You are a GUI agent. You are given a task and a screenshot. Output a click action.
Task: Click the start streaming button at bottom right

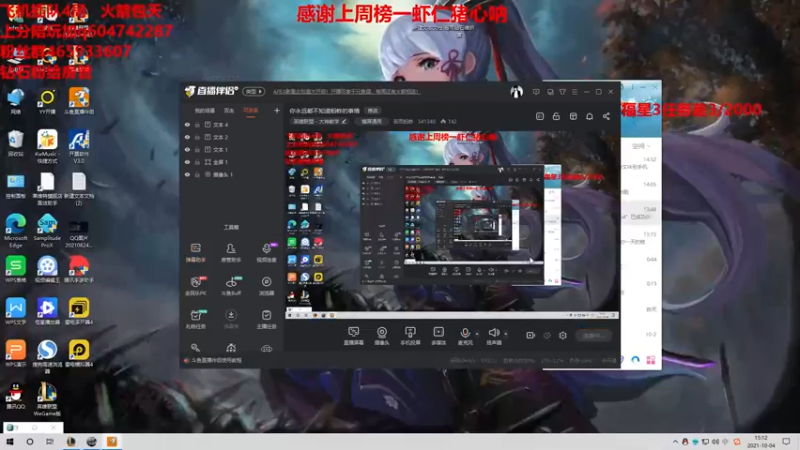(594, 336)
